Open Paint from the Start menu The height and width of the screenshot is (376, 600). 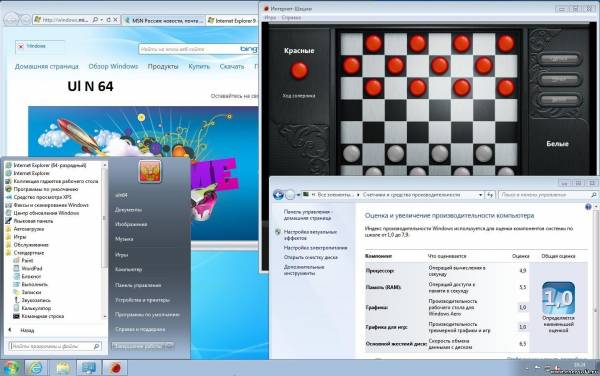tap(27, 260)
